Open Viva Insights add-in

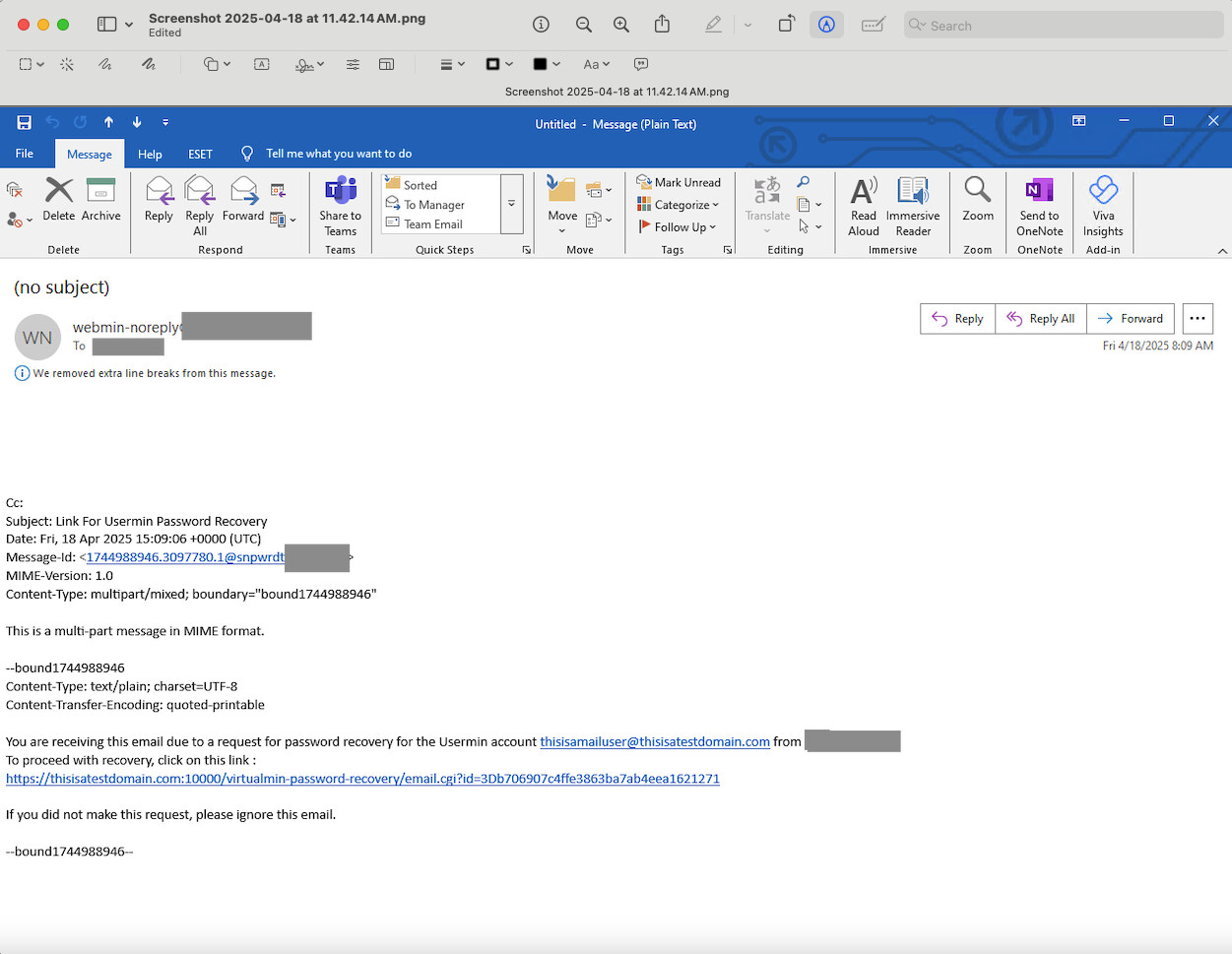pos(1103,207)
